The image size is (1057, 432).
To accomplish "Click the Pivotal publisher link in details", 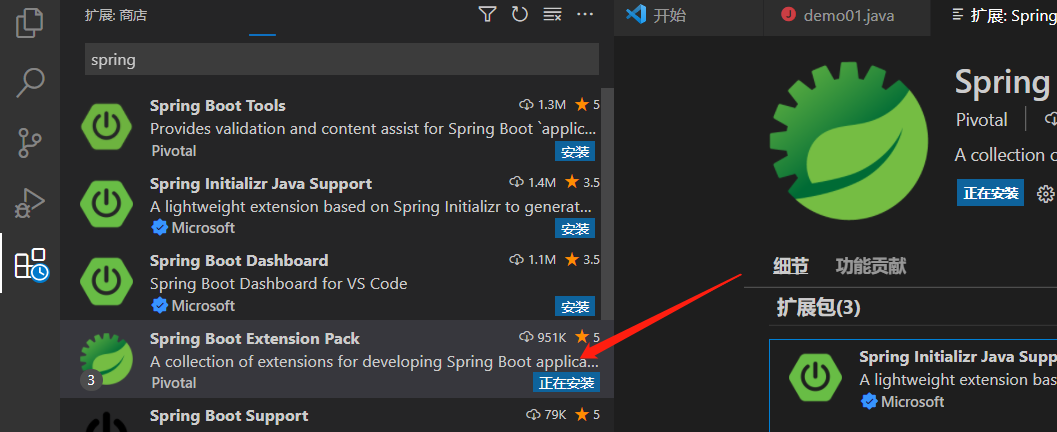I will click(982, 120).
